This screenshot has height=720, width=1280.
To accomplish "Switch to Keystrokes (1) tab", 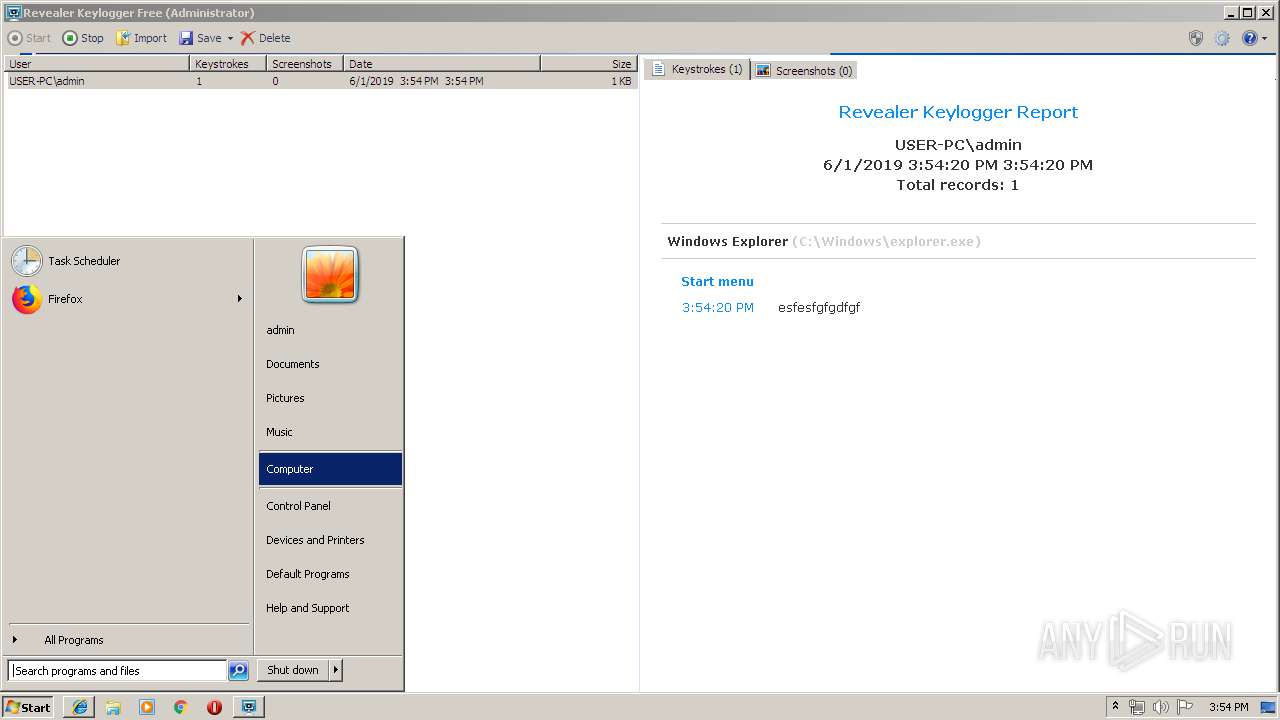I will (697, 69).
